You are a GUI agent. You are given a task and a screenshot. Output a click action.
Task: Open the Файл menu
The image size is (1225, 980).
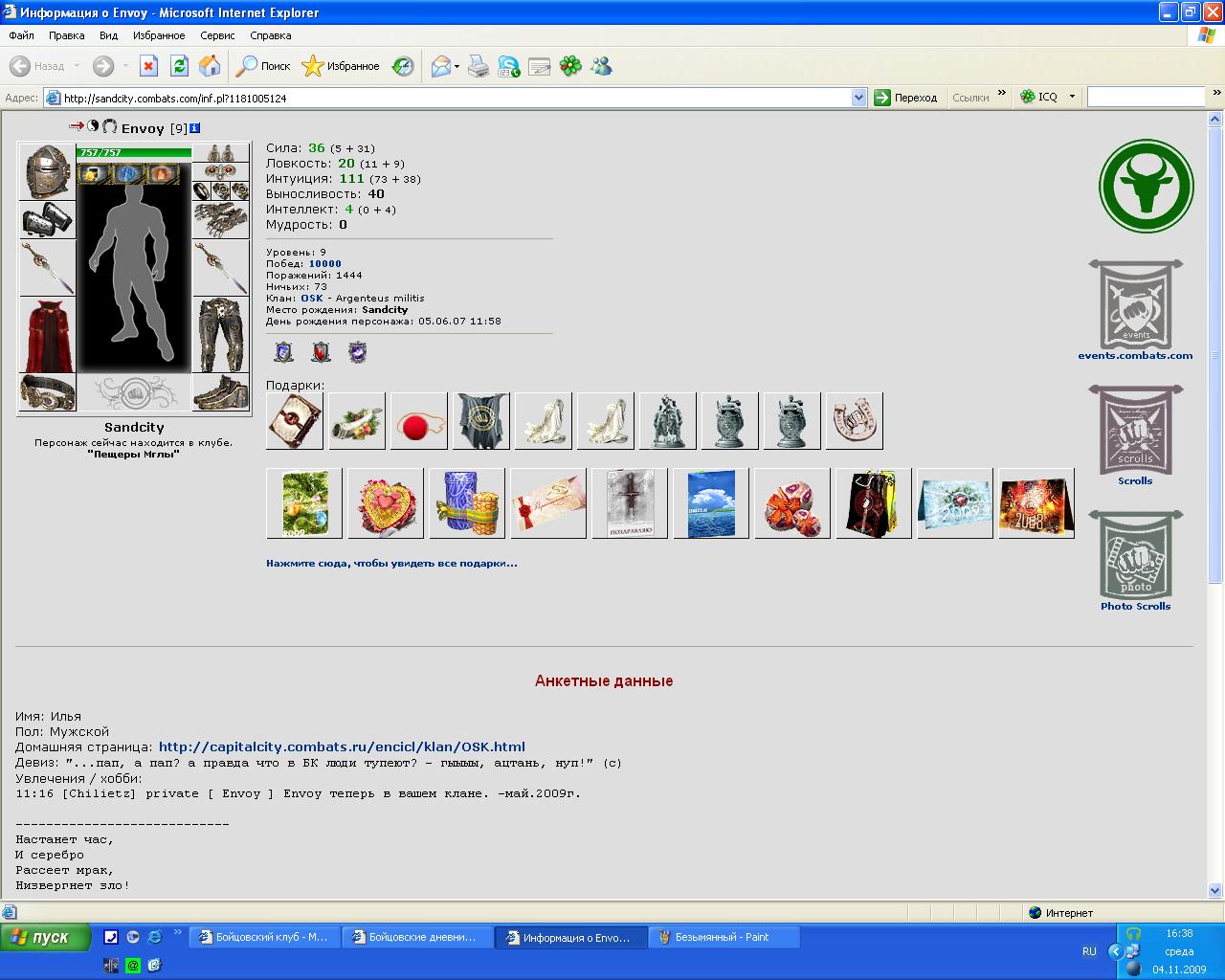point(21,35)
